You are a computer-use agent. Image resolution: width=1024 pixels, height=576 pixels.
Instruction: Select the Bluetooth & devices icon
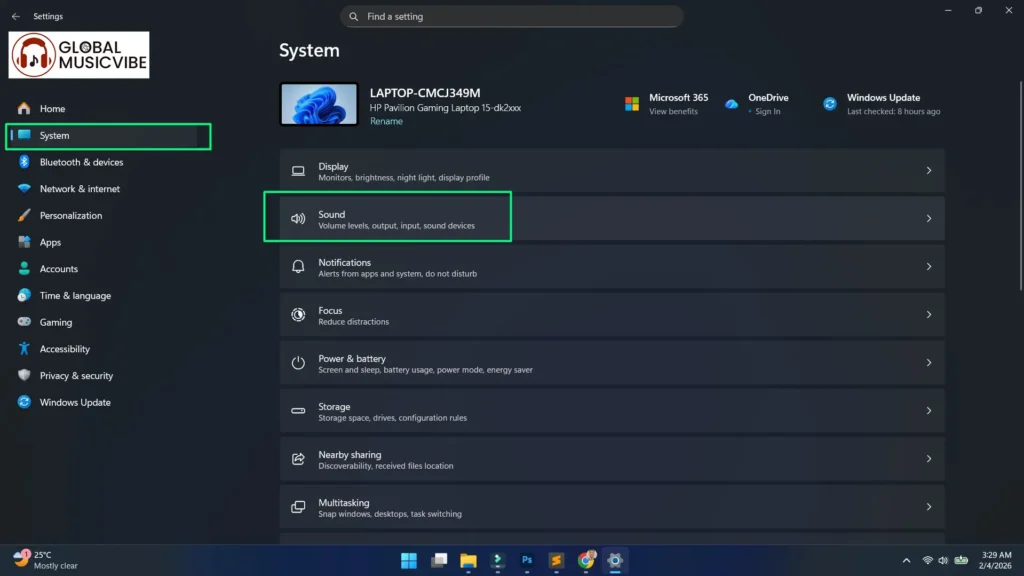click(x=22, y=162)
